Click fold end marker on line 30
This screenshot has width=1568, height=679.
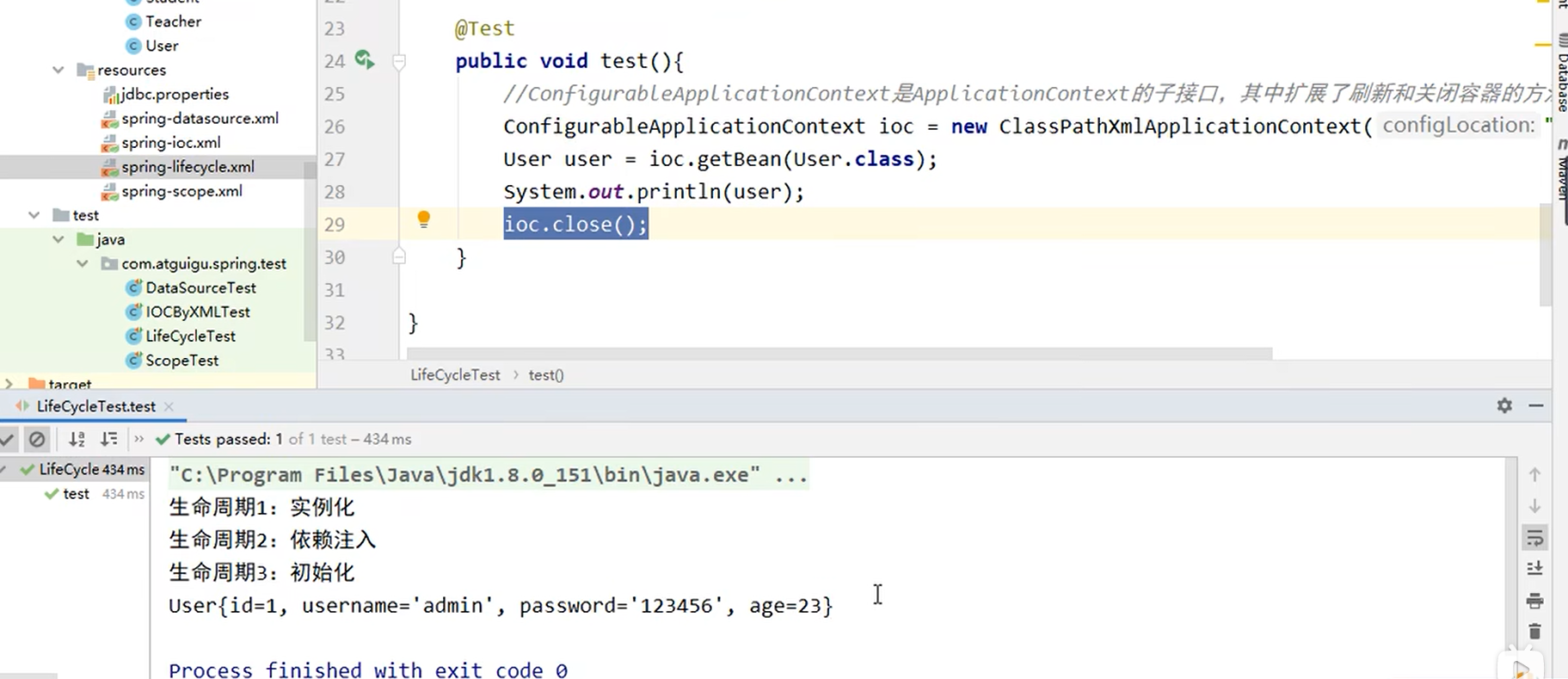399,256
